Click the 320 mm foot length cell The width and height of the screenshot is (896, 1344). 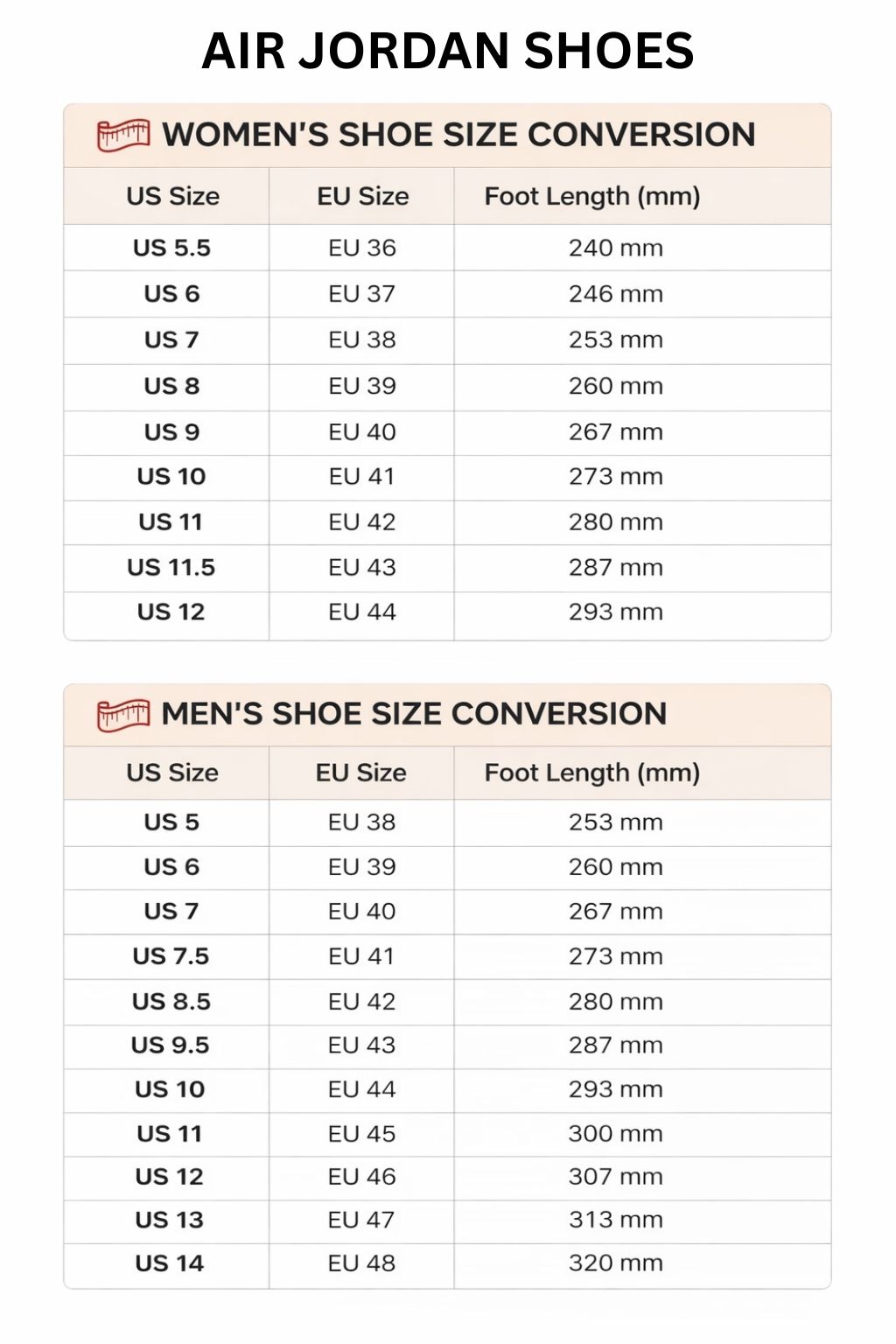pos(615,1263)
